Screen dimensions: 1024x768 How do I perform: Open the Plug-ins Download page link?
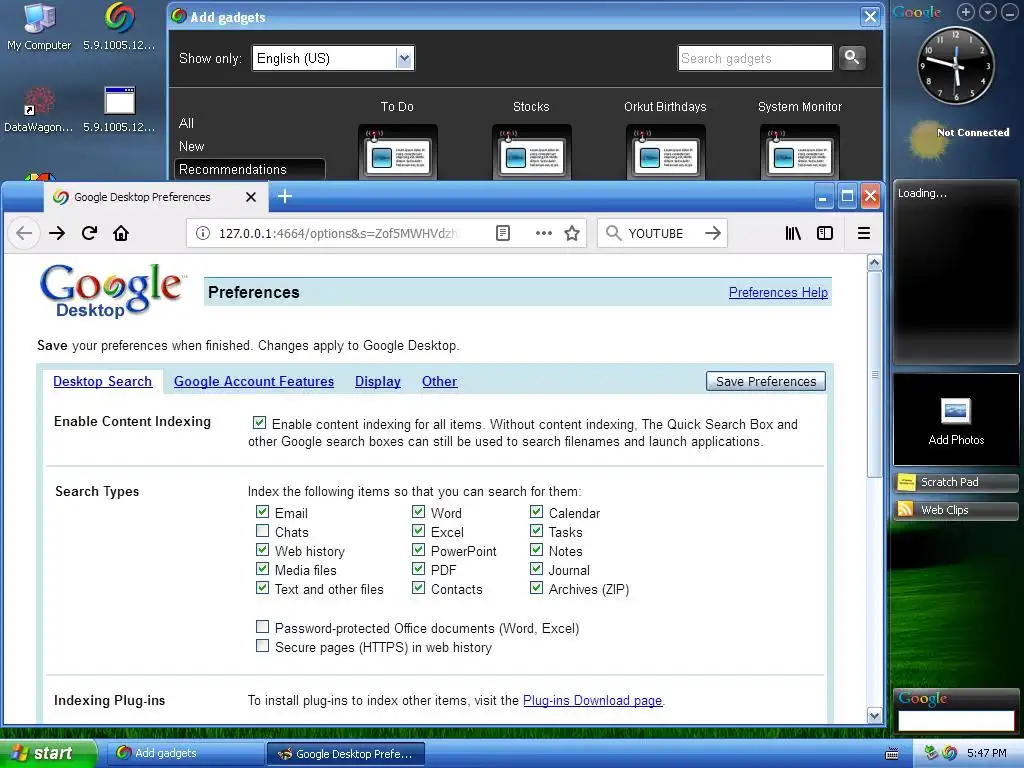pos(592,700)
